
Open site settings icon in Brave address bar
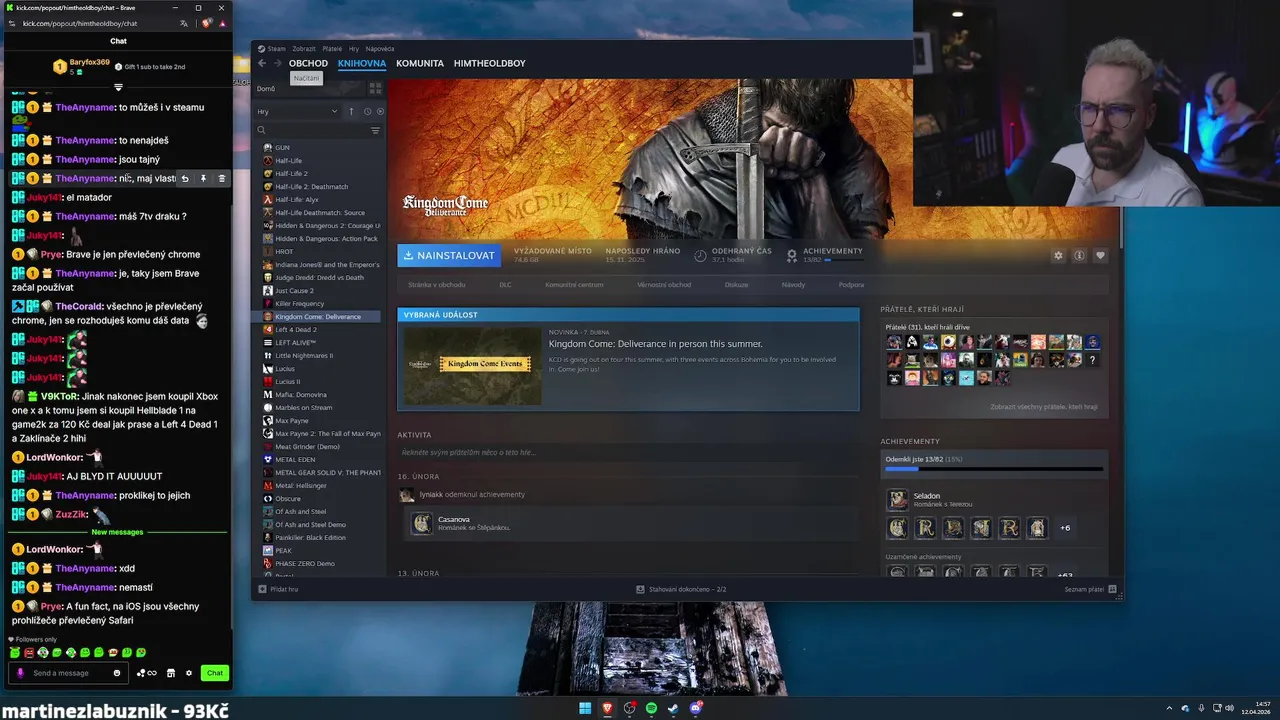pyautogui.click(x=10, y=23)
